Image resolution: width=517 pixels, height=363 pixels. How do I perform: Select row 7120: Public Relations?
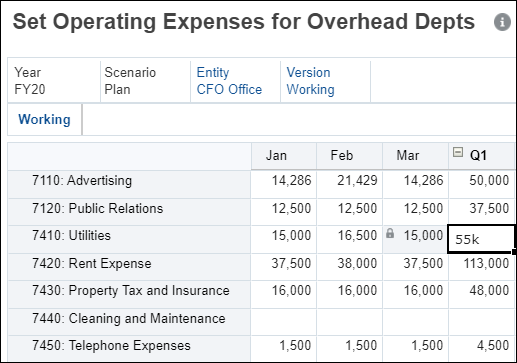[x=129, y=212]
